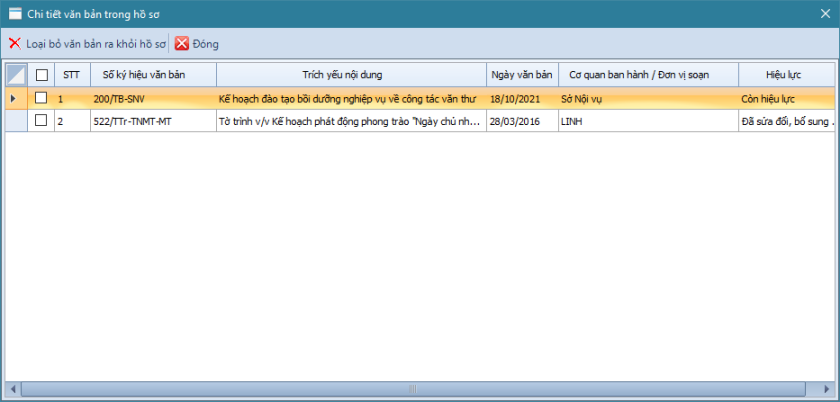Click the red X remove-document icon
The width and height of the screenshot is (840, 402).
[14, 44]
